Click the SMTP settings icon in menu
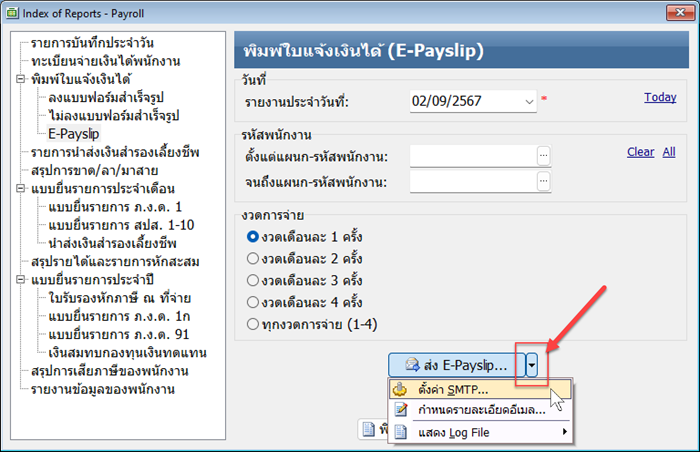Screen dimensions: 700x452 pyautogui.click(x=400, y=390)
